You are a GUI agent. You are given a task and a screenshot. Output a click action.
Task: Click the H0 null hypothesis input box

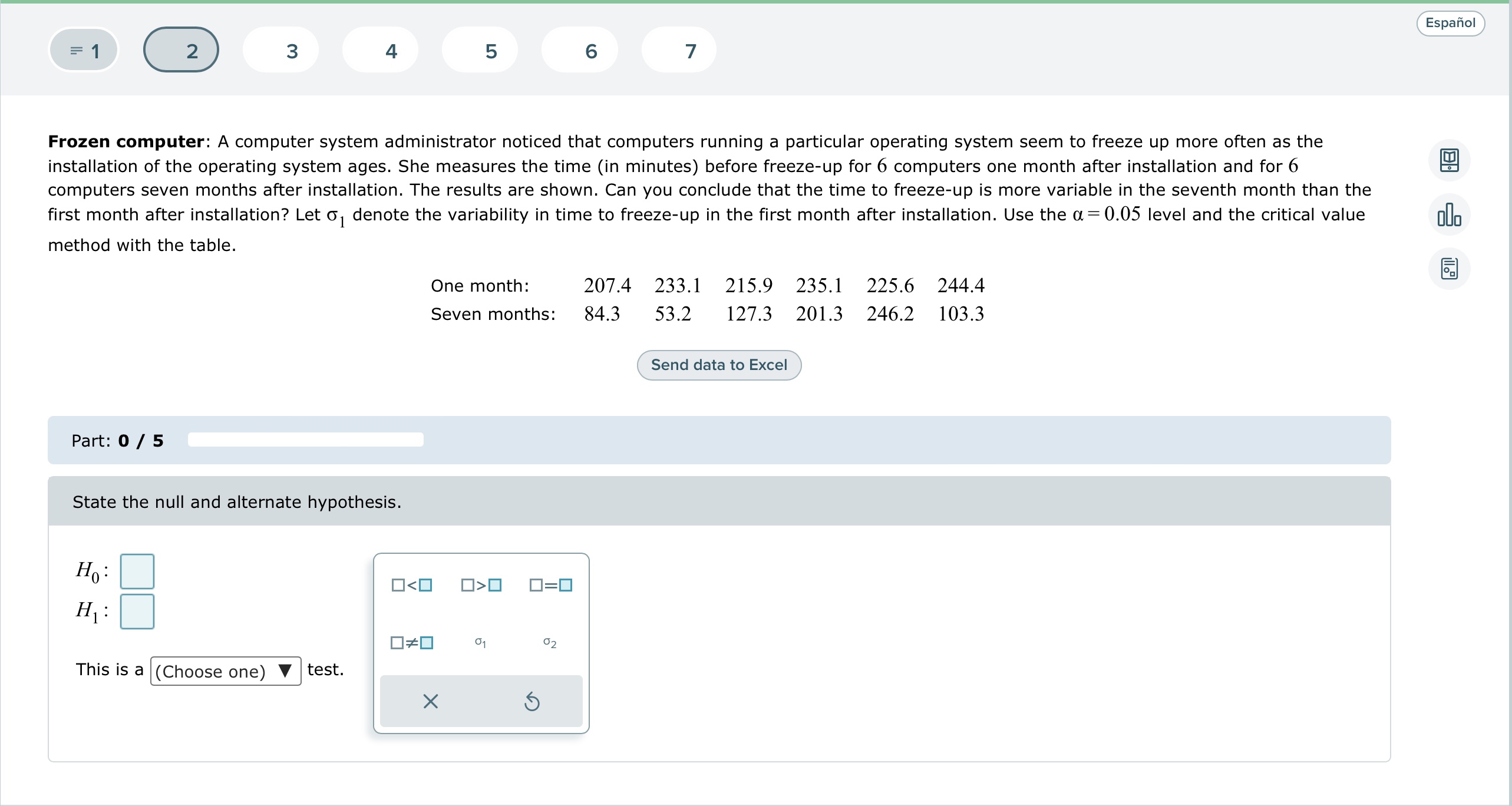(x=137, y=571)
